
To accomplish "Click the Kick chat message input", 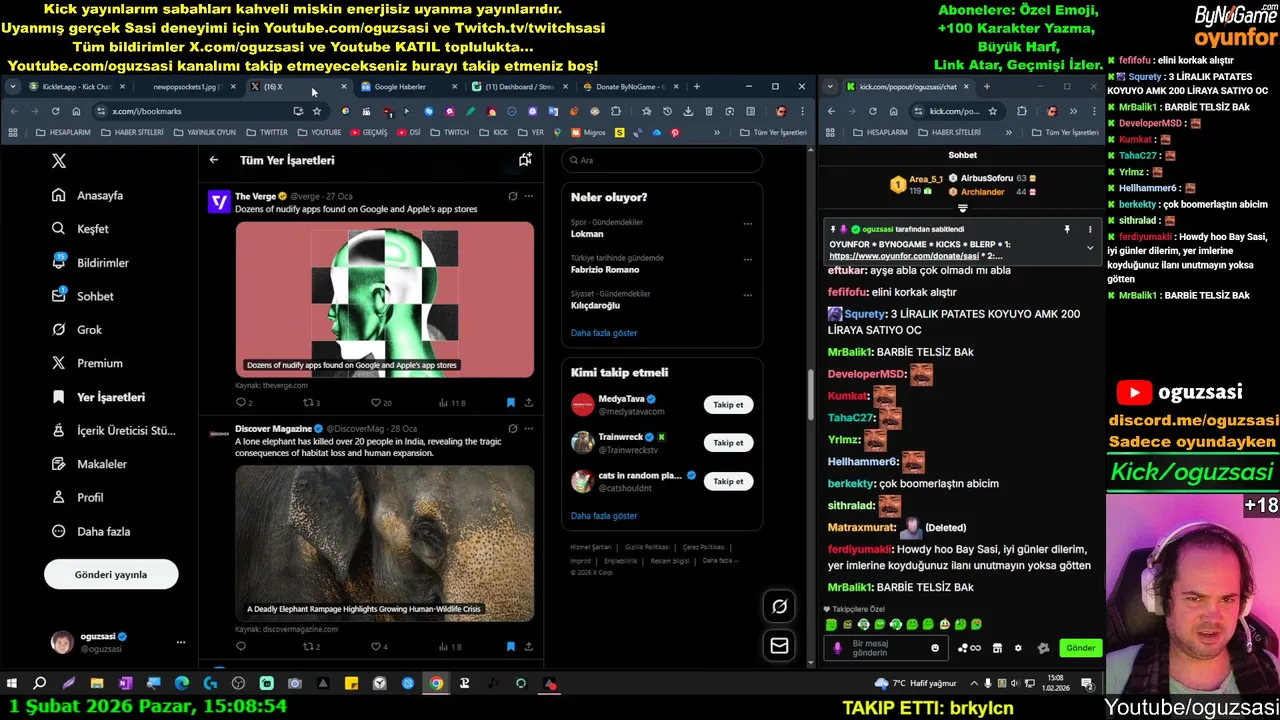I will pyautogui.click(x=888, y=648).
